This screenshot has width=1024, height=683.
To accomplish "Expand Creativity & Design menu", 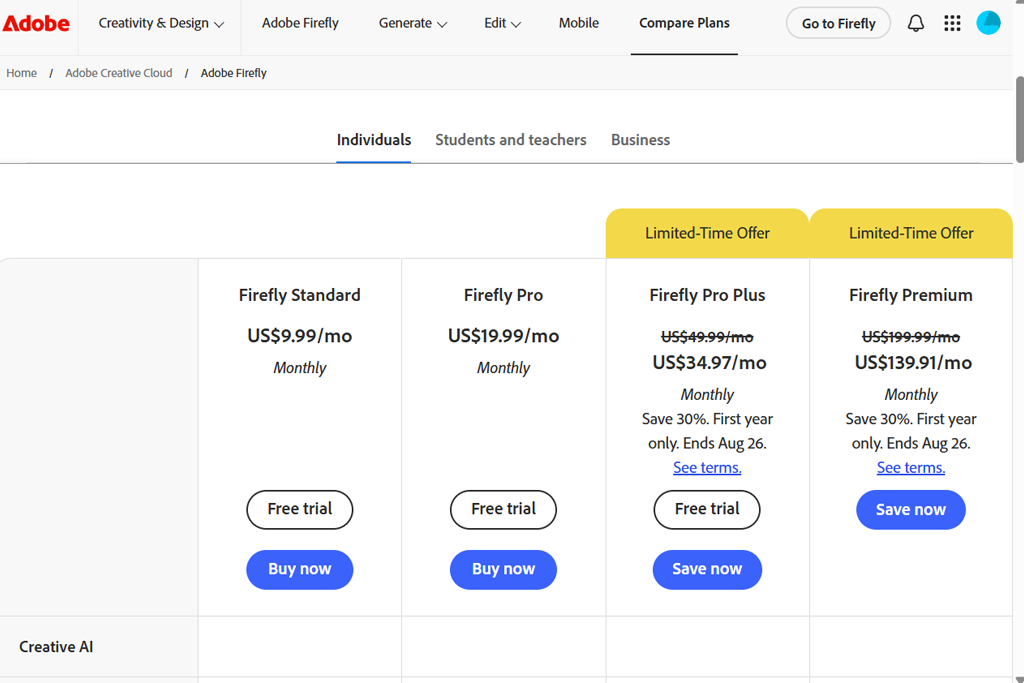I will coord(161,24).
